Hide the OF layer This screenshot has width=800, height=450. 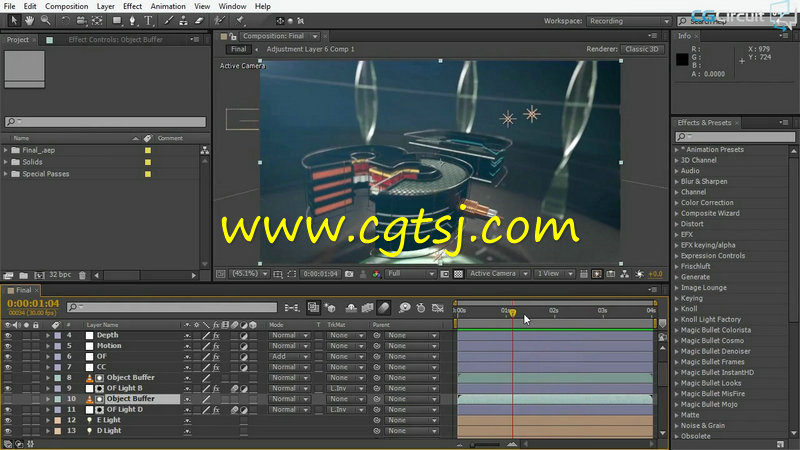(x=8, y=357)
